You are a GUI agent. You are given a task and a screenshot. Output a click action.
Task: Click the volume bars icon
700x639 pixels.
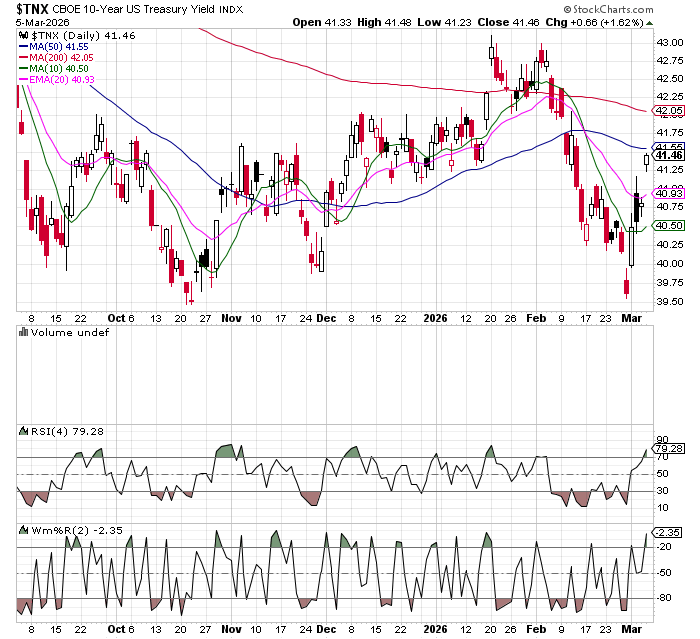23,332
